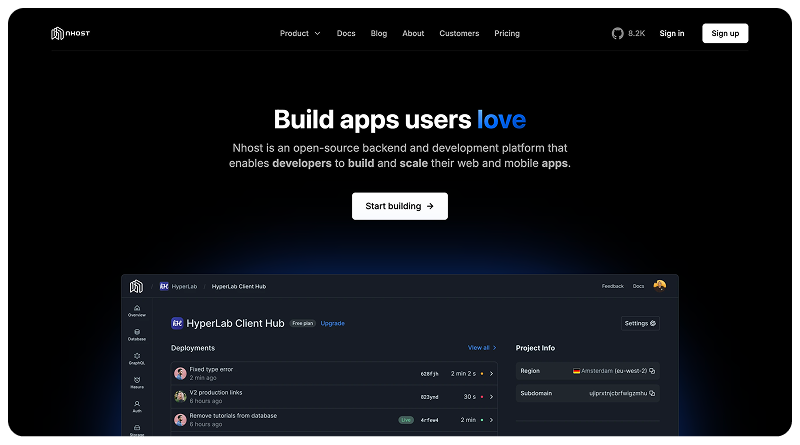Click the Live badge on the deployment
The image size is (800, 445).
pos(406,420)
